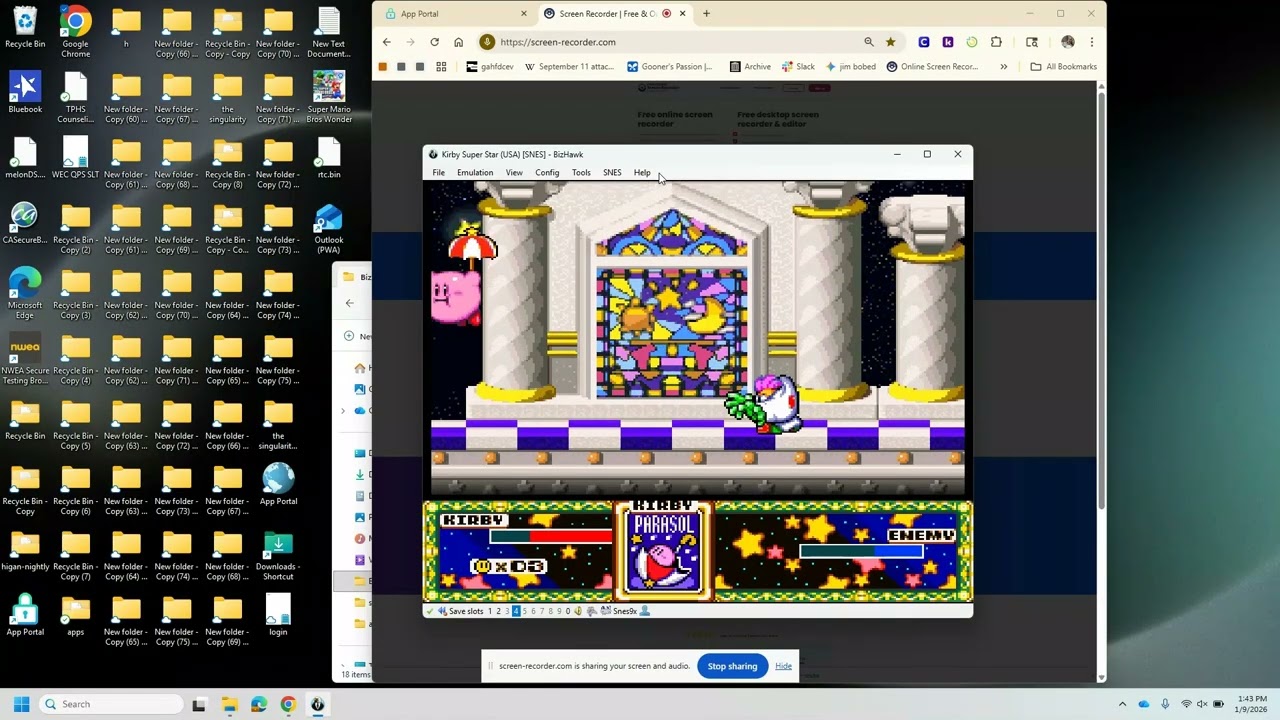
Task: Open BizHawk from the taskbar
Action: click(317, 704)
